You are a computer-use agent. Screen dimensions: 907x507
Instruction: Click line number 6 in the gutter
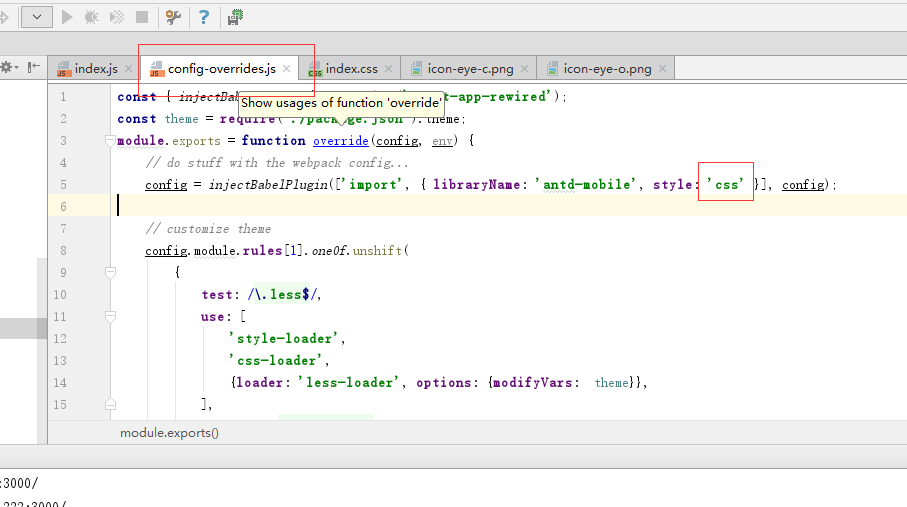(x=63, y=207)
